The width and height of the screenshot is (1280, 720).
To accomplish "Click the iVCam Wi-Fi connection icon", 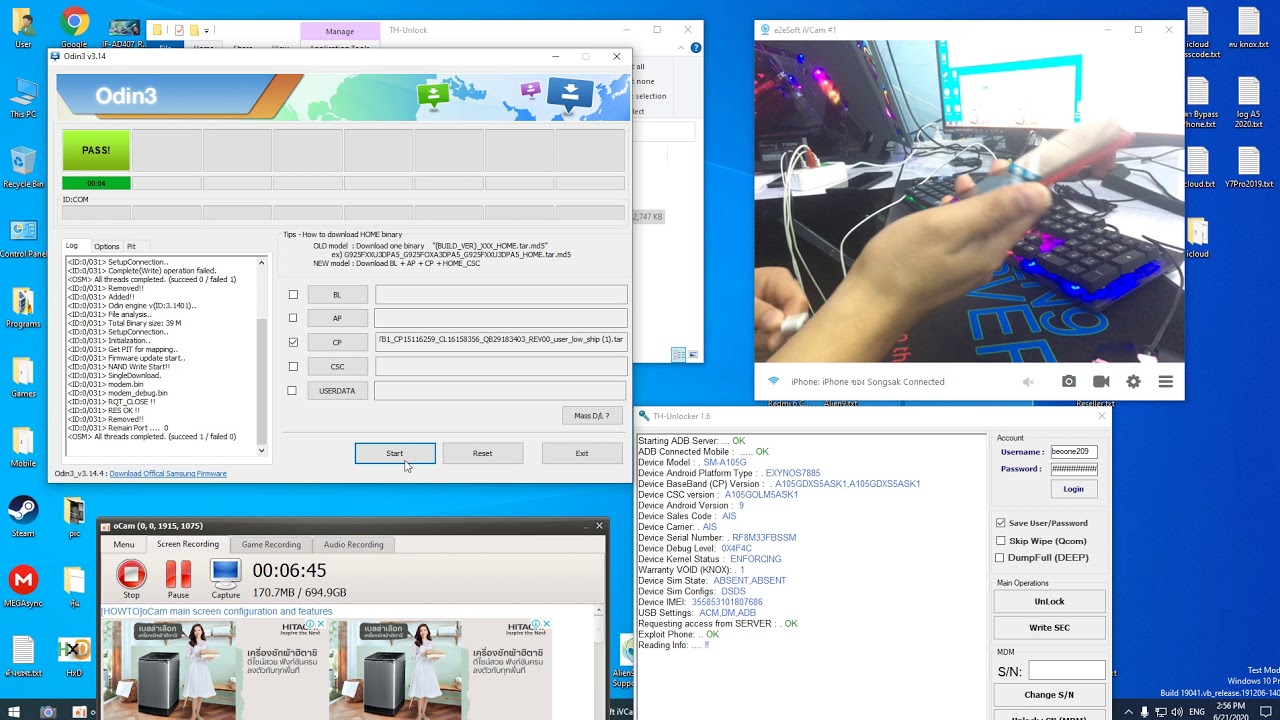I will pyautogui.click(x=773, y=381).
